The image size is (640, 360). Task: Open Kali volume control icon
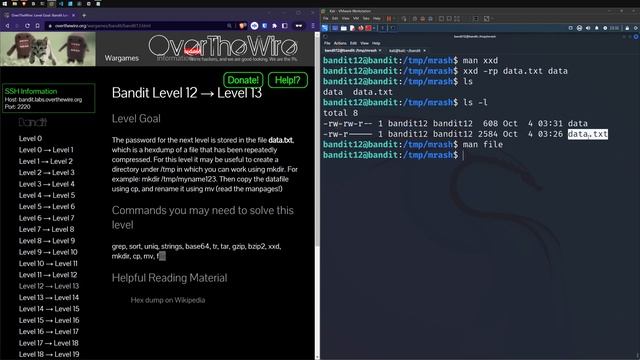click(x=588, y=28)
